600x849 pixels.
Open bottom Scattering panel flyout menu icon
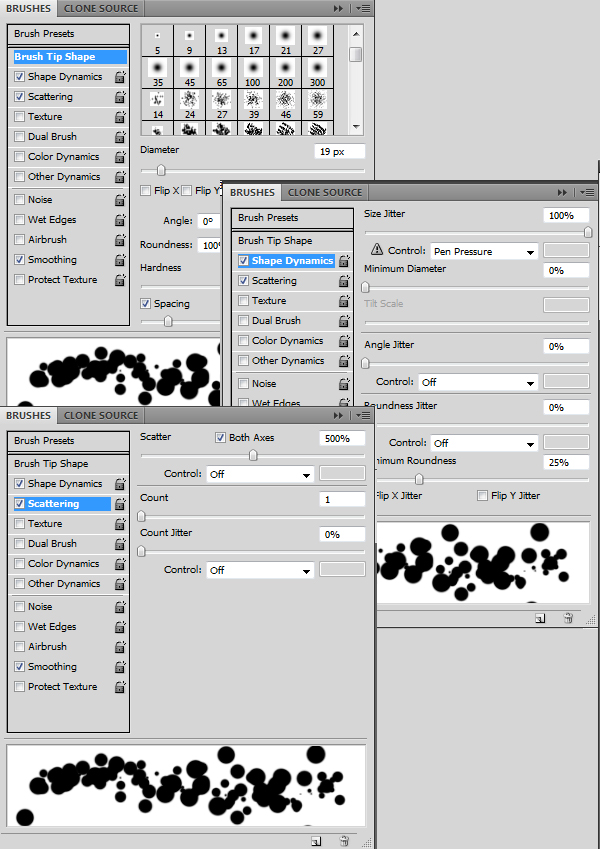(x=363, y=416)
